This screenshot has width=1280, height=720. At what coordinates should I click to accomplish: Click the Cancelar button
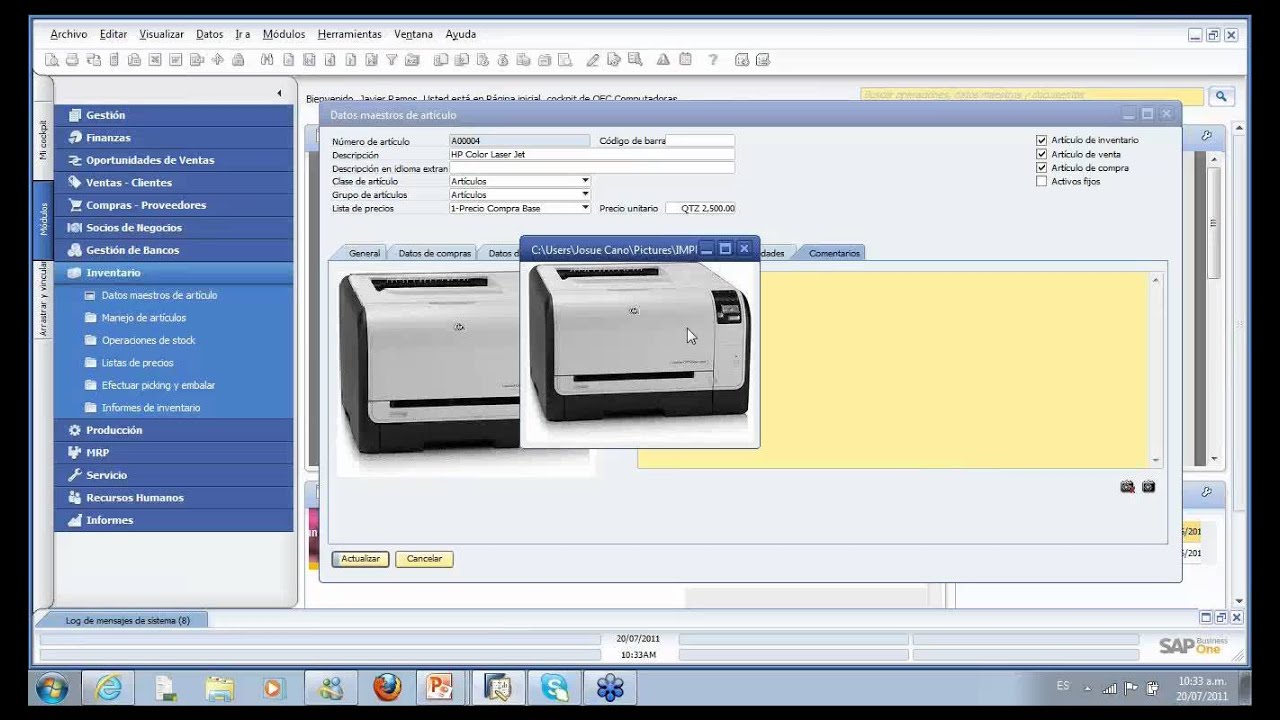coord(424,559)
